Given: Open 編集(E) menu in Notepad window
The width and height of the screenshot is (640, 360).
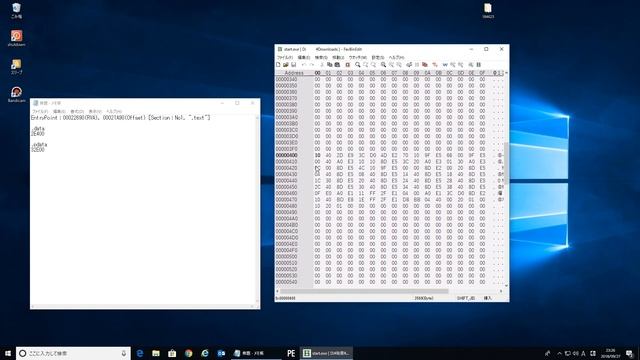Looking at the screenshot, I should pos(59,111).
